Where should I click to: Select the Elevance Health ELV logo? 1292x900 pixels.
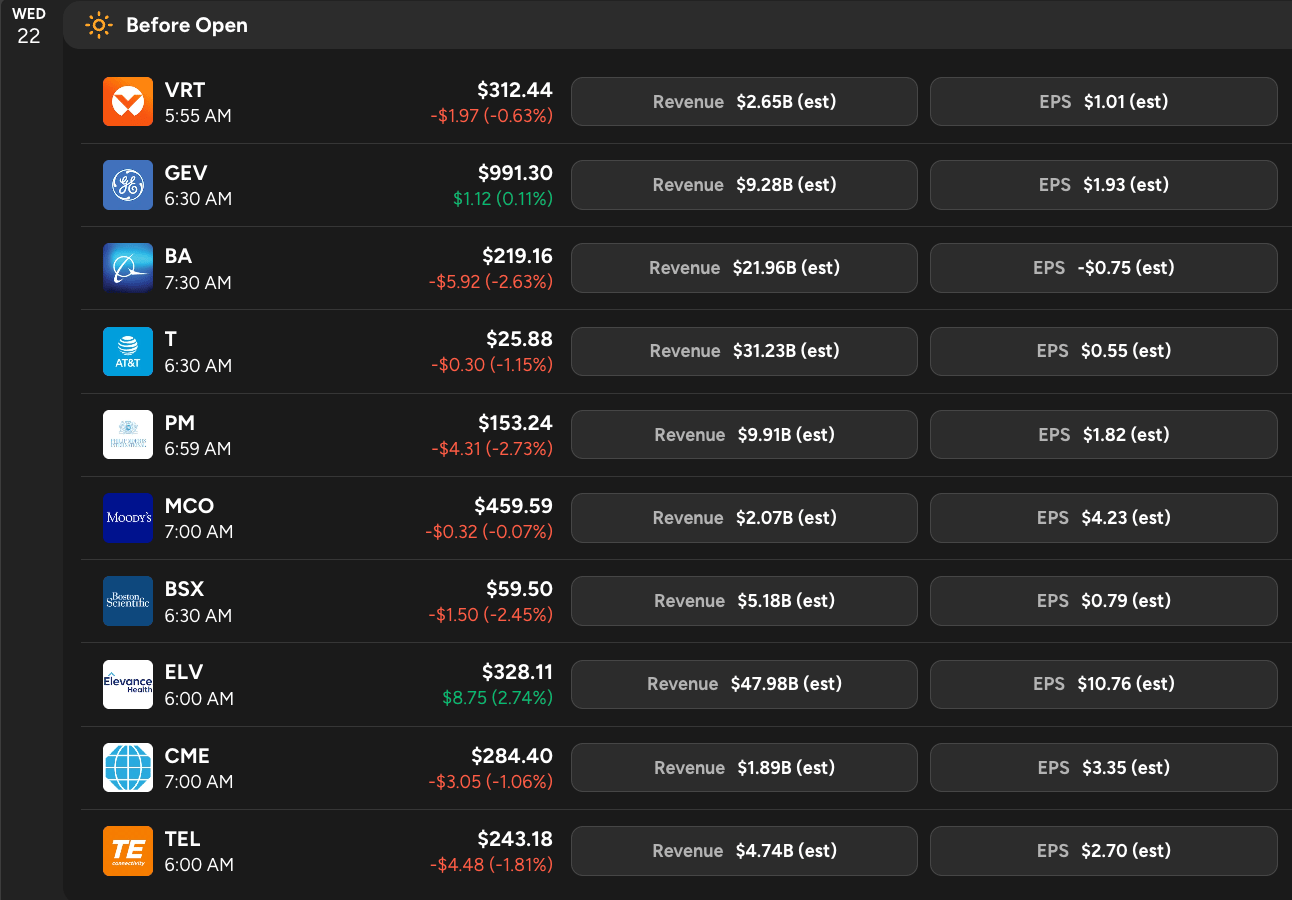click(x=128, y=684)
